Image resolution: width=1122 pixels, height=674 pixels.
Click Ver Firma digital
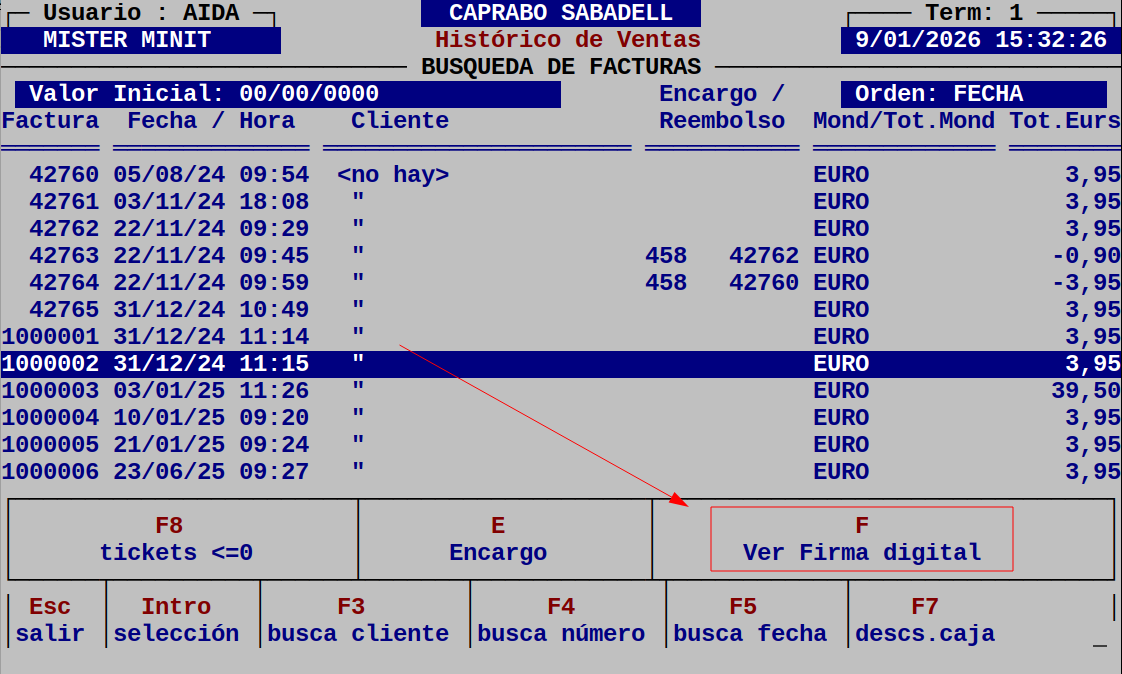860,540
